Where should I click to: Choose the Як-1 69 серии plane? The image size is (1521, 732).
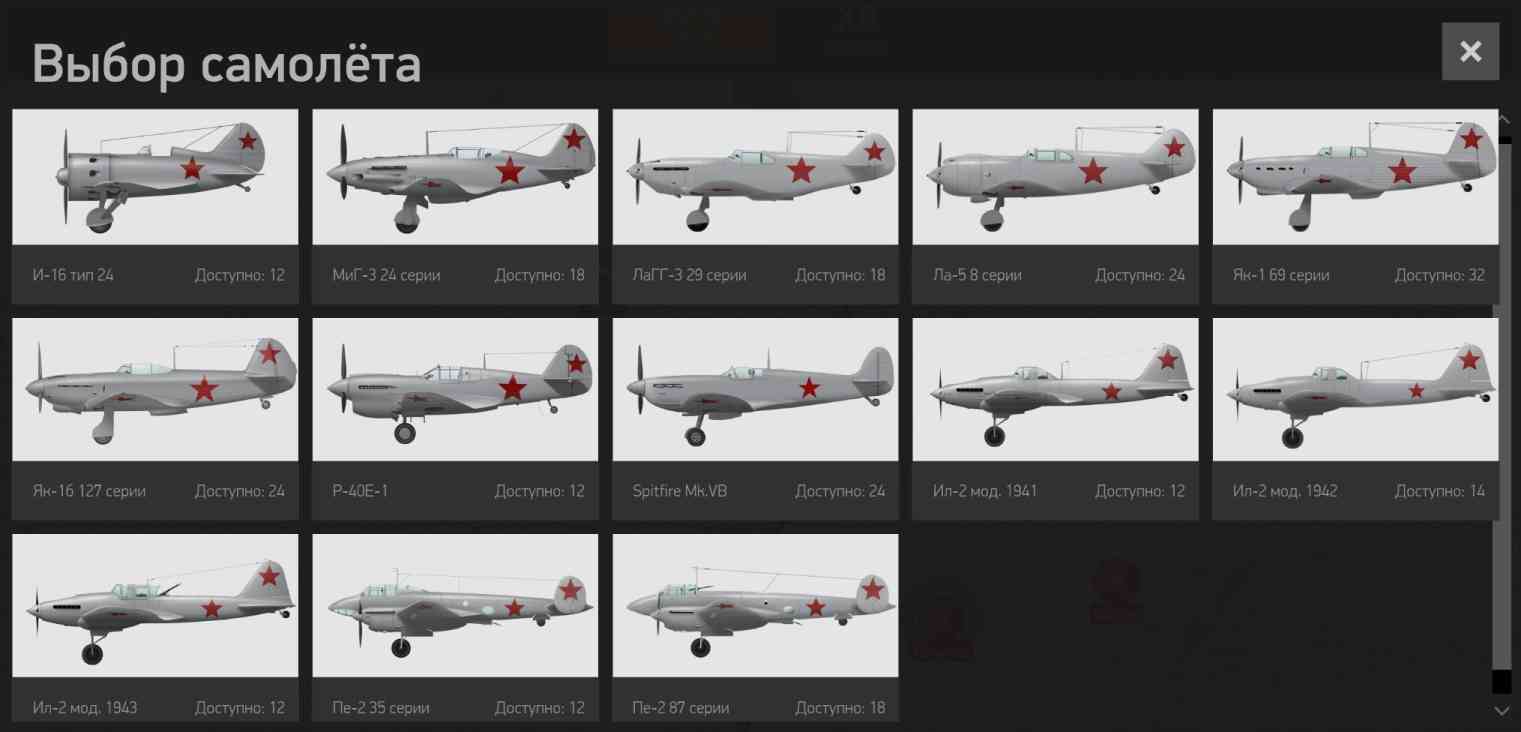point(1355,206)
